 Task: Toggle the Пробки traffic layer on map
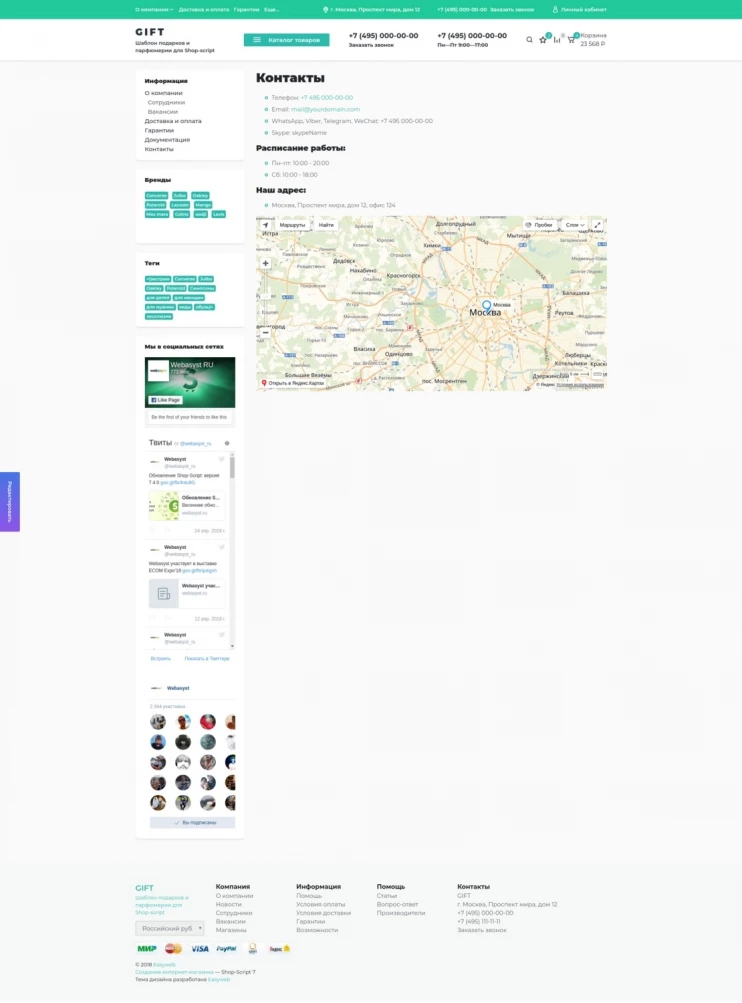coord(540,225)
